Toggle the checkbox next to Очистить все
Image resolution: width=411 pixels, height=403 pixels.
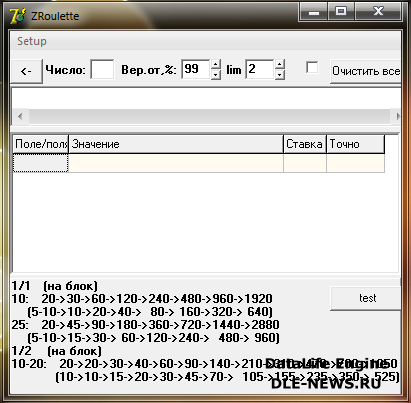[312, 68]
